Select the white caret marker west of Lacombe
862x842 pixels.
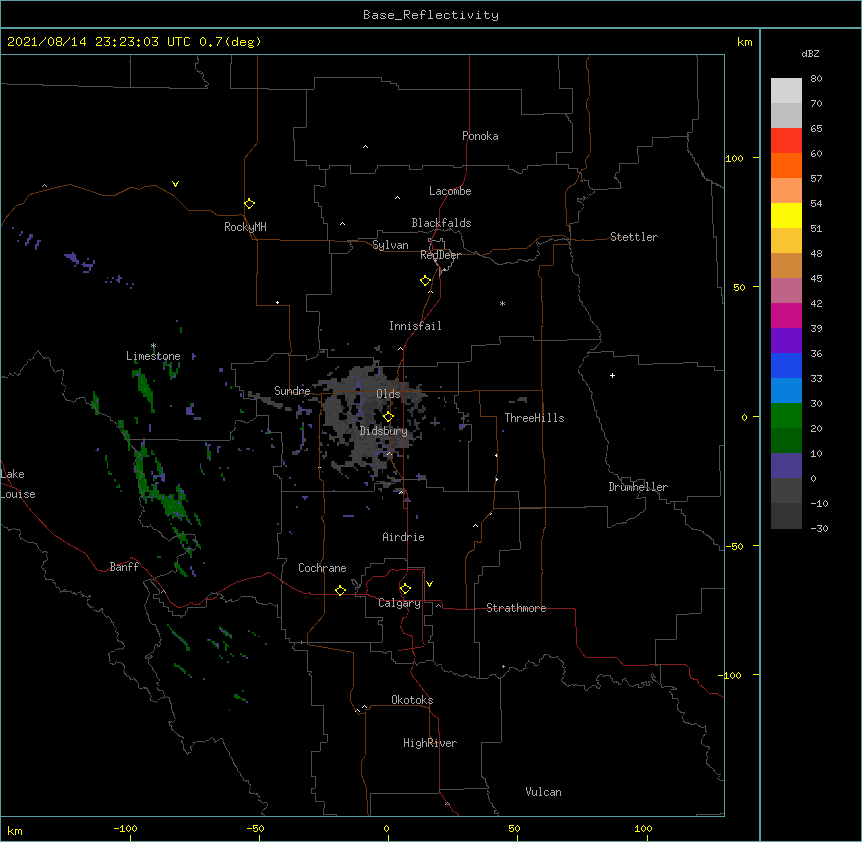[397, 197]
